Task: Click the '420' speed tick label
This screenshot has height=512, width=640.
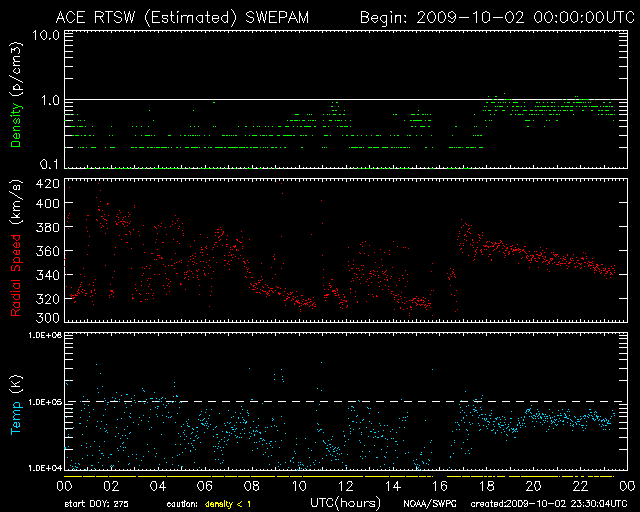Action: coord(48,183)
